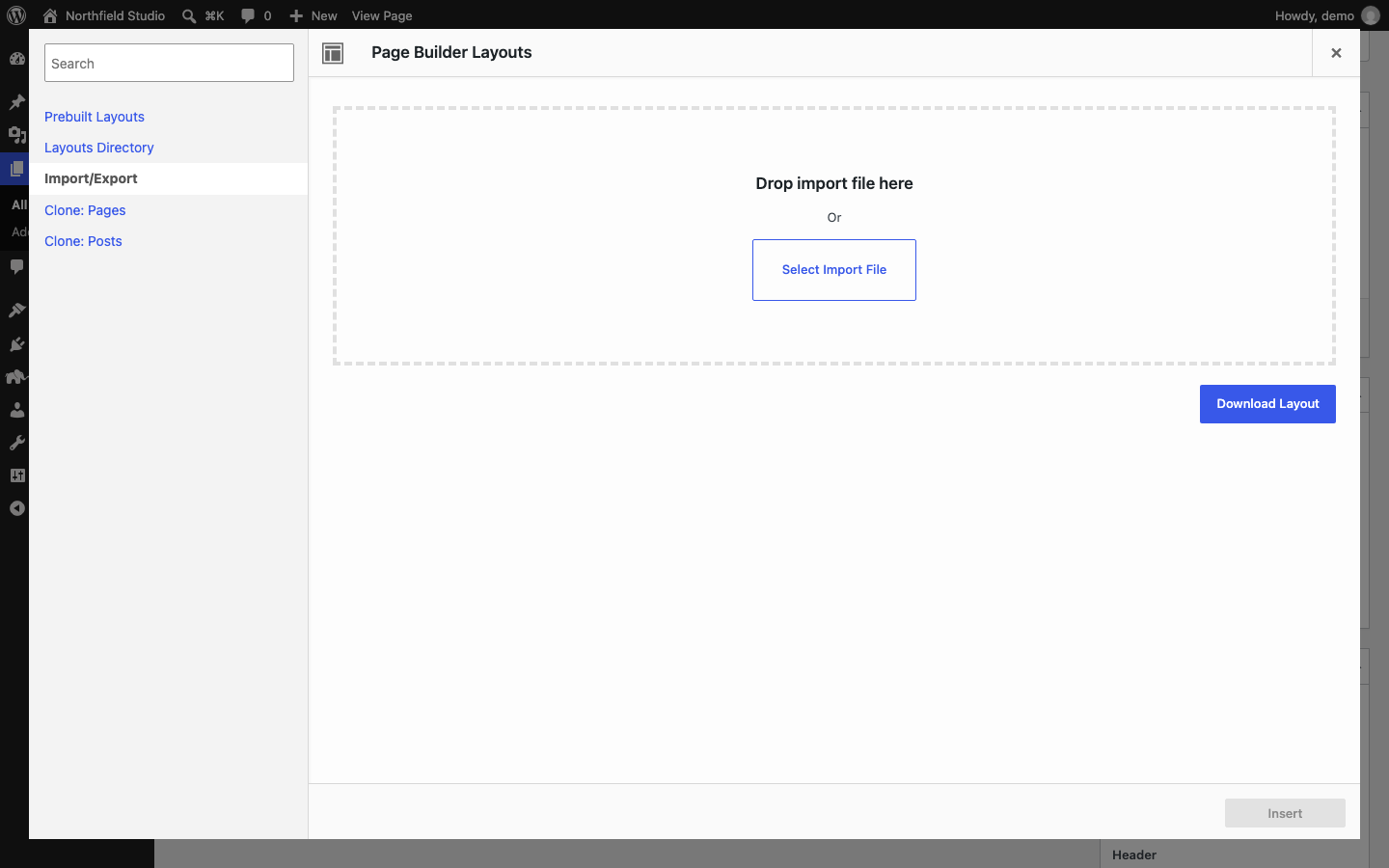Open Pages icon in admin sidebar
Image resolution: width=1389 pixels, height=868 pixels.
coord(16,169)
